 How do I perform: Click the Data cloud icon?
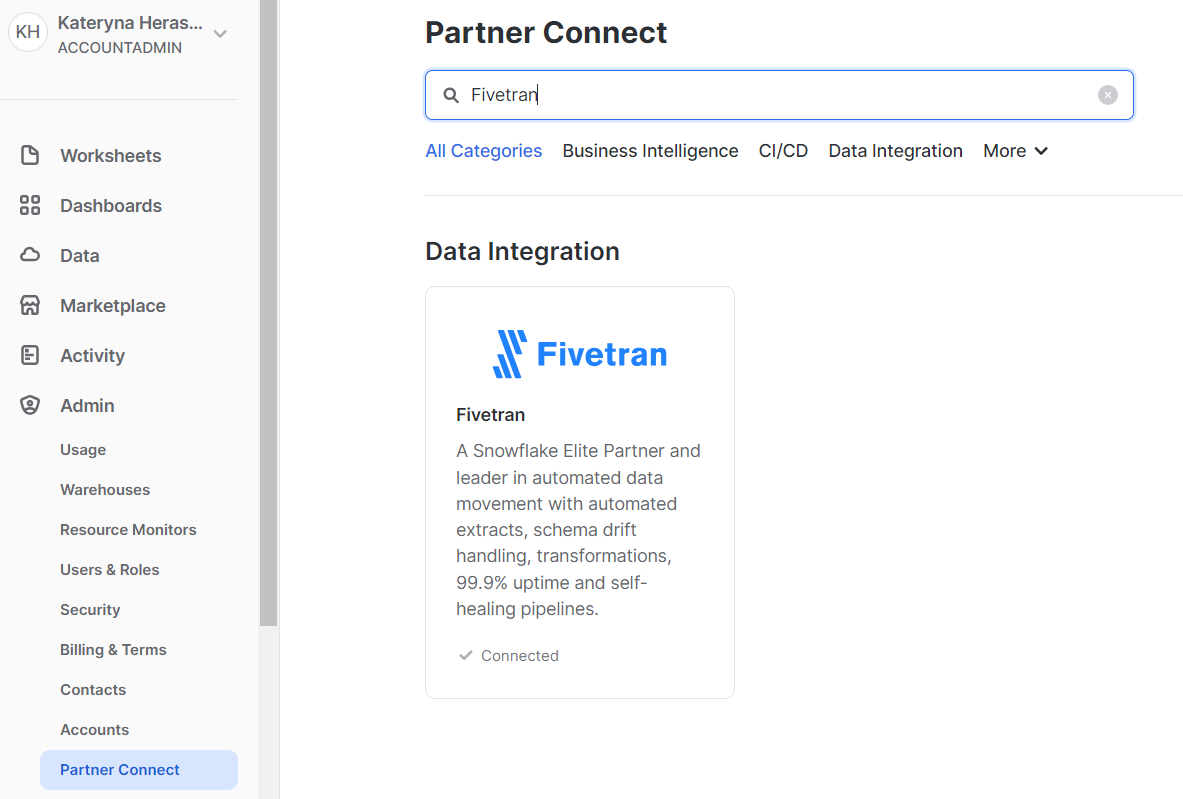click(30, 255)
